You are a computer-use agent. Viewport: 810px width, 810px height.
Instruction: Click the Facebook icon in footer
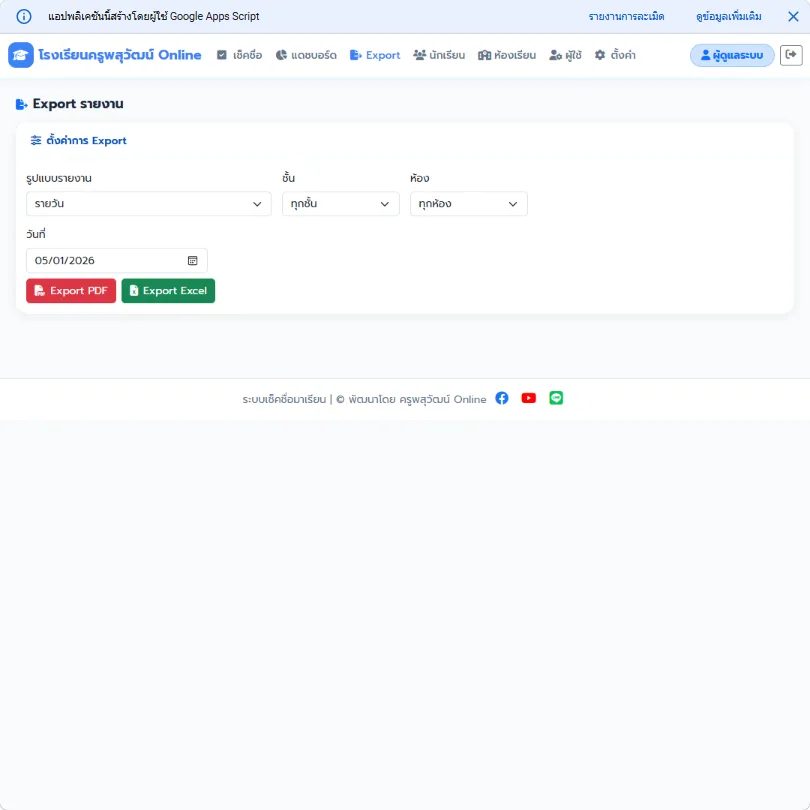pyautogui.click(x=502, y=398)
